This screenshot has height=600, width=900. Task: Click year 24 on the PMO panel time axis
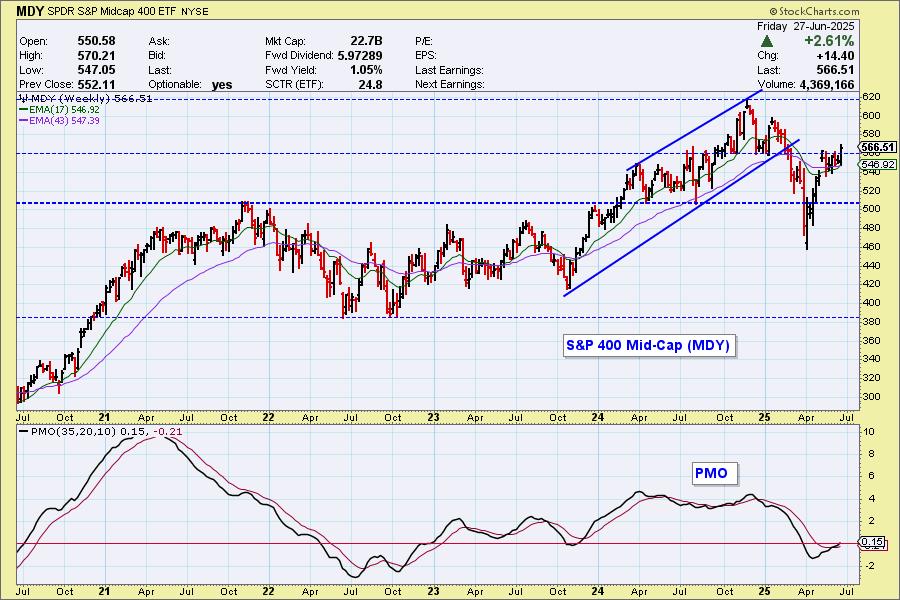tap(598, 591)
